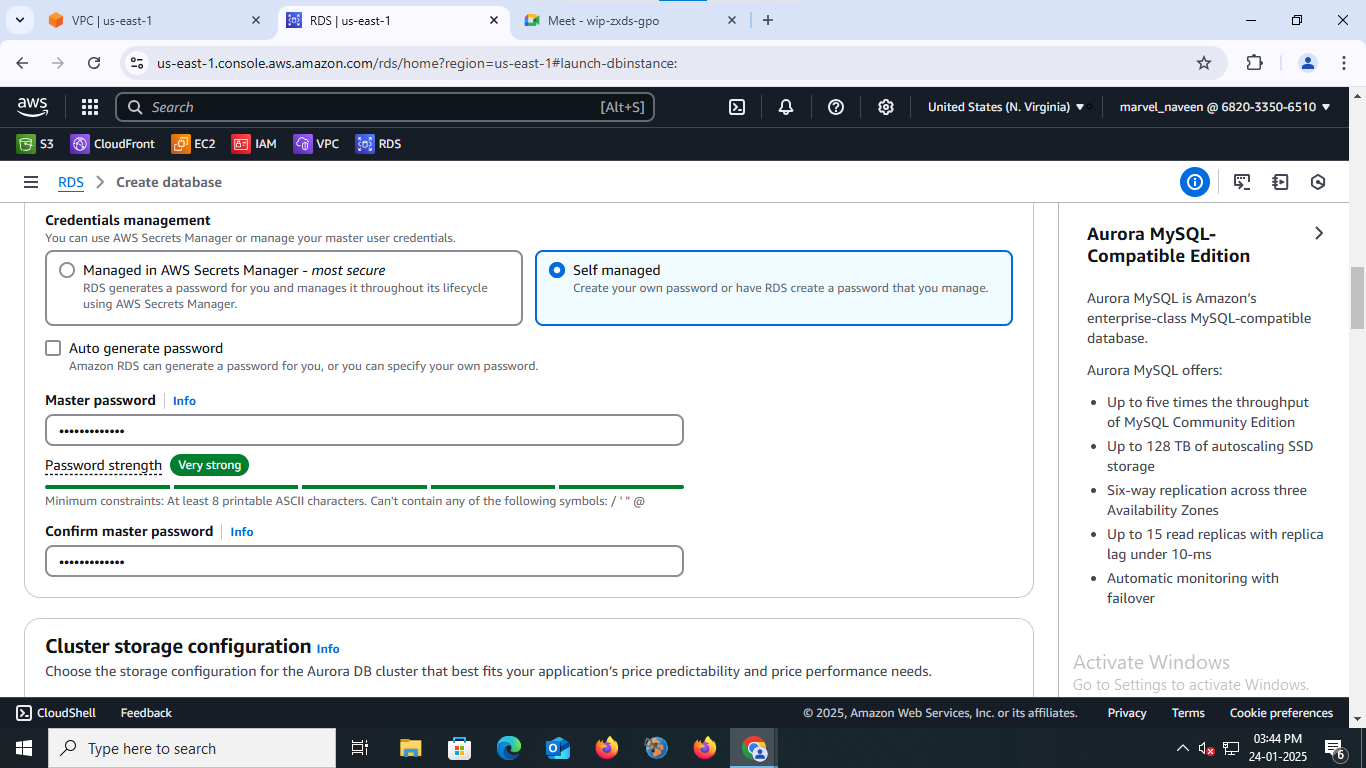Select the Self managed credentials option

click(x=557, y=270)
